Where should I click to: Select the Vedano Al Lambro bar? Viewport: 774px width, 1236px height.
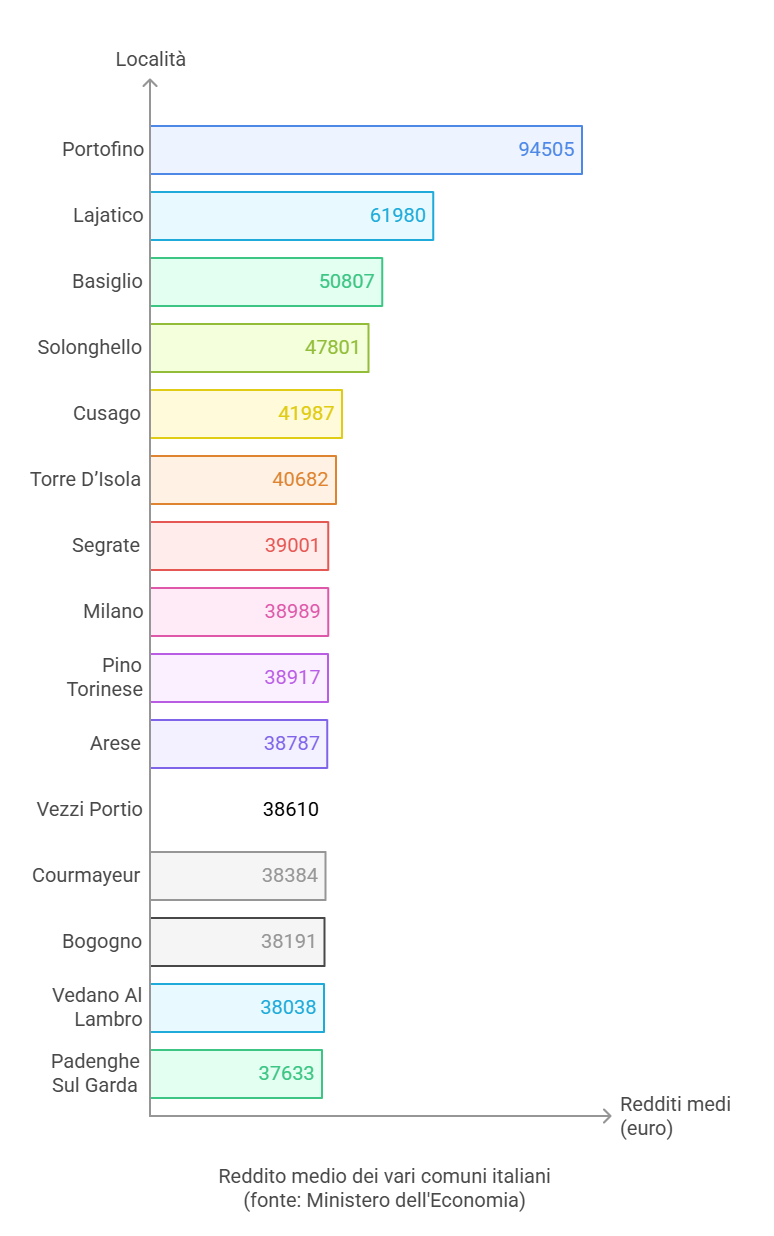(x=237, y=1008)
